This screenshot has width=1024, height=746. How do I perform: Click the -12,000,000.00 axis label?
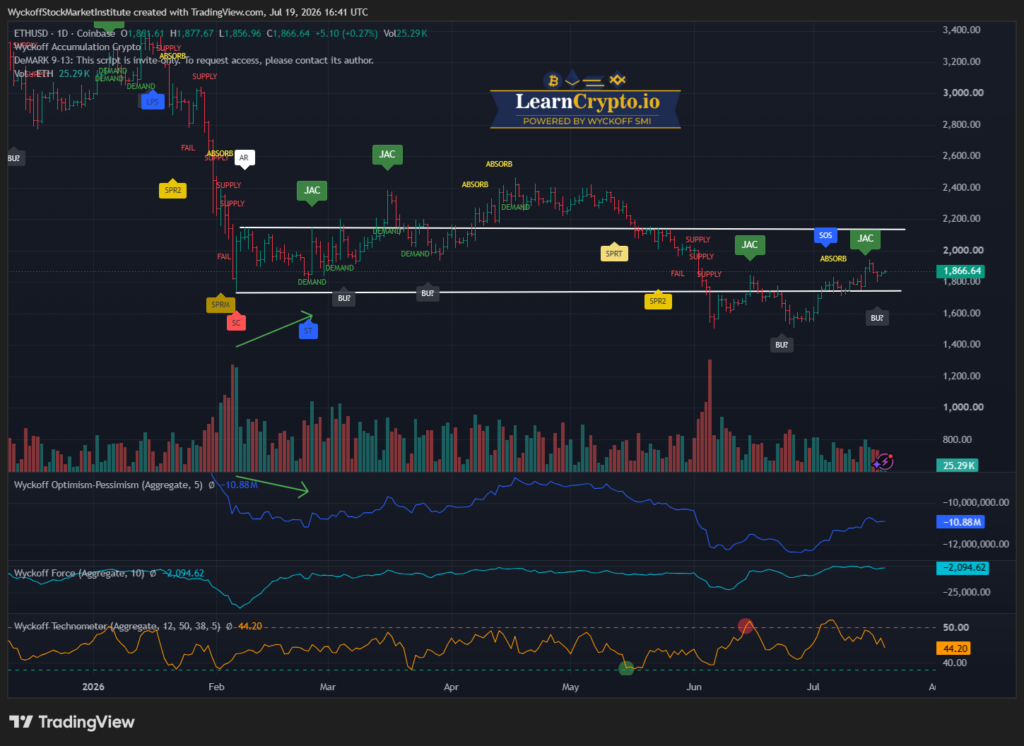click(x=976, y=544)
